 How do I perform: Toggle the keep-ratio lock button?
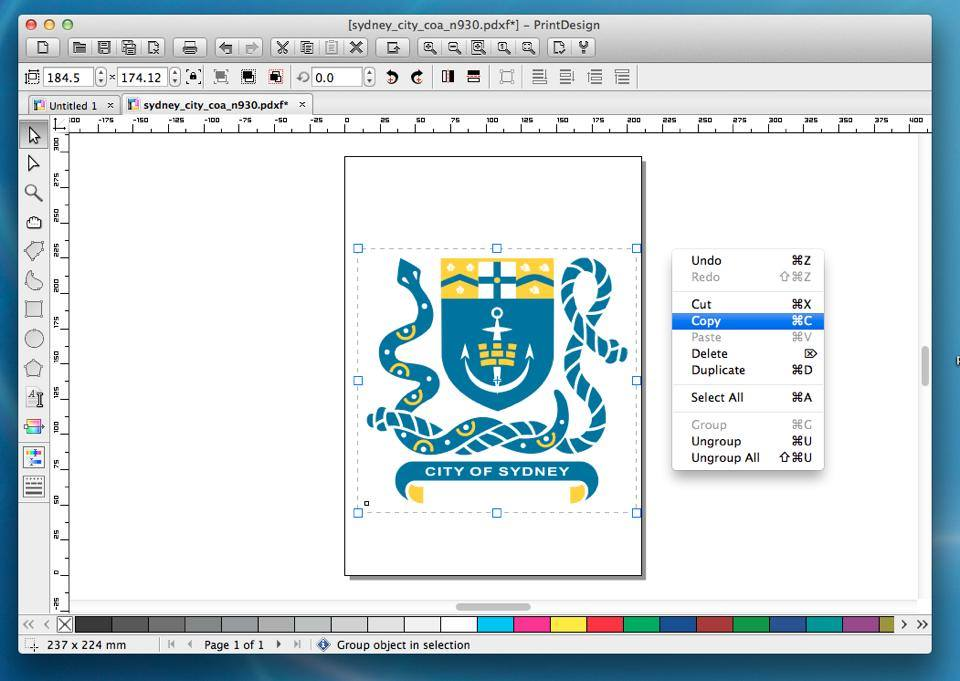[193, 77]
